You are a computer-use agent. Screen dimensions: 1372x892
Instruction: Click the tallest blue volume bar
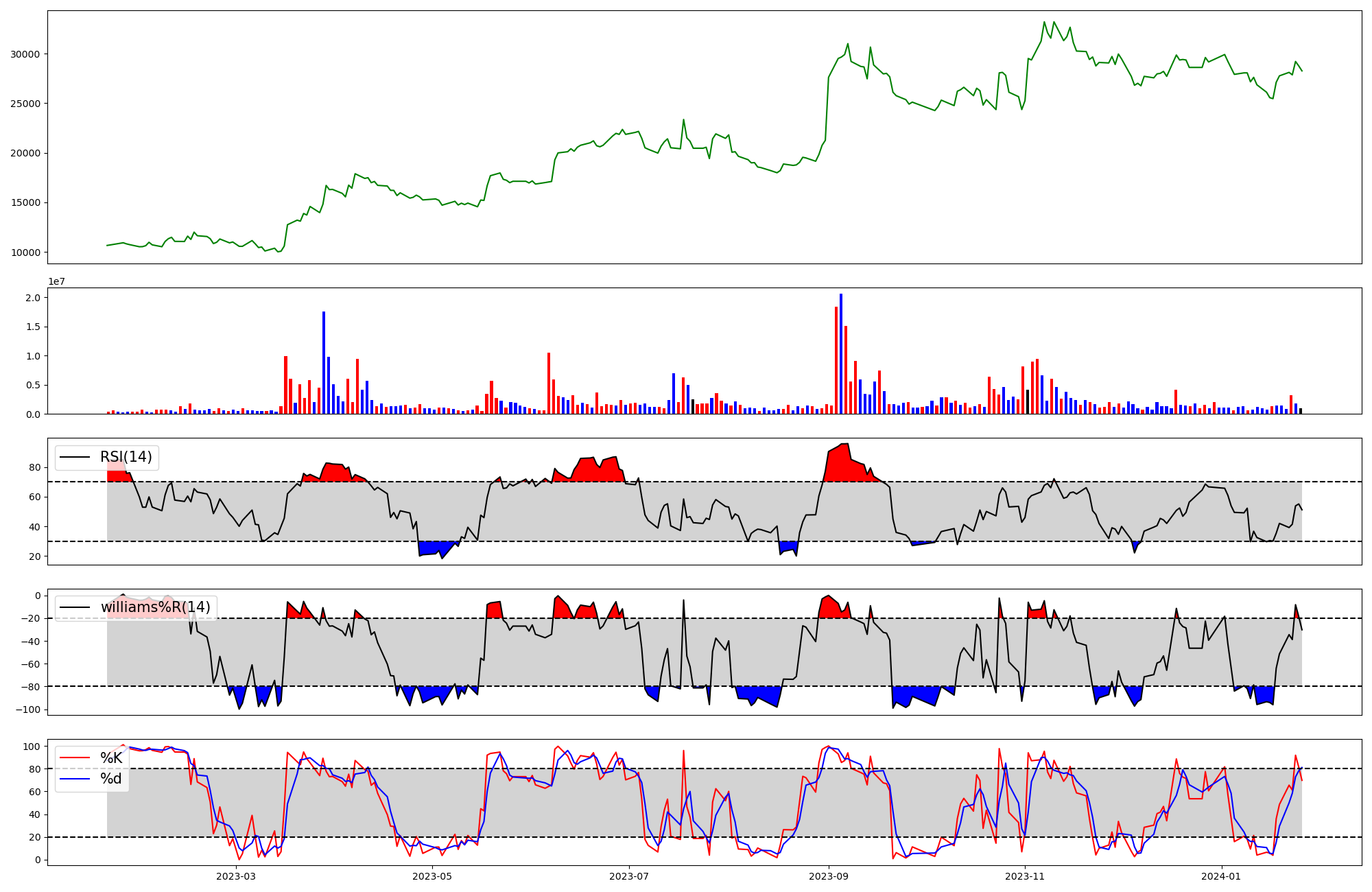[x=841, y=353]
